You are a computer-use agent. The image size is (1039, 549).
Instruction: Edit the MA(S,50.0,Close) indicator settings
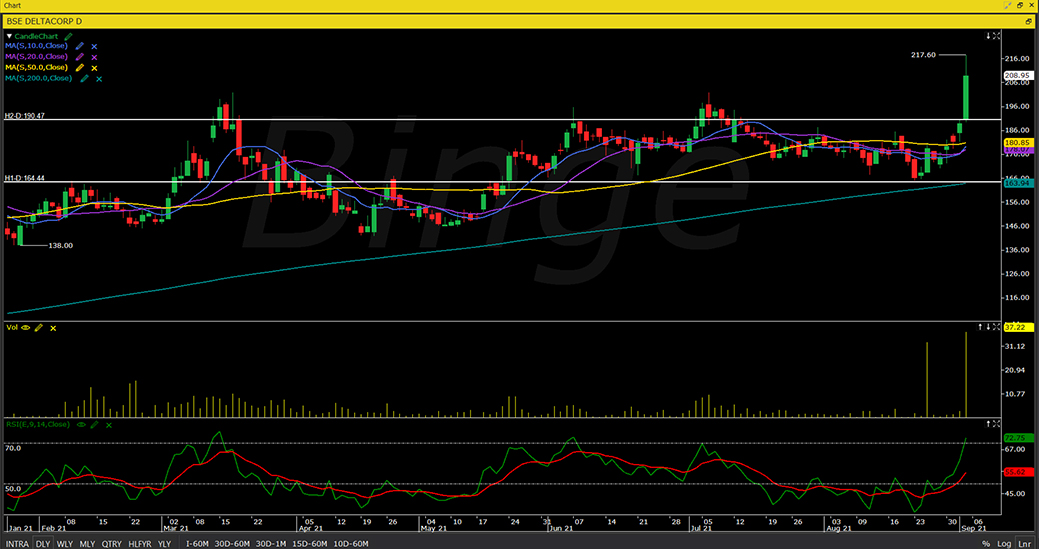[x=80, y=68]
